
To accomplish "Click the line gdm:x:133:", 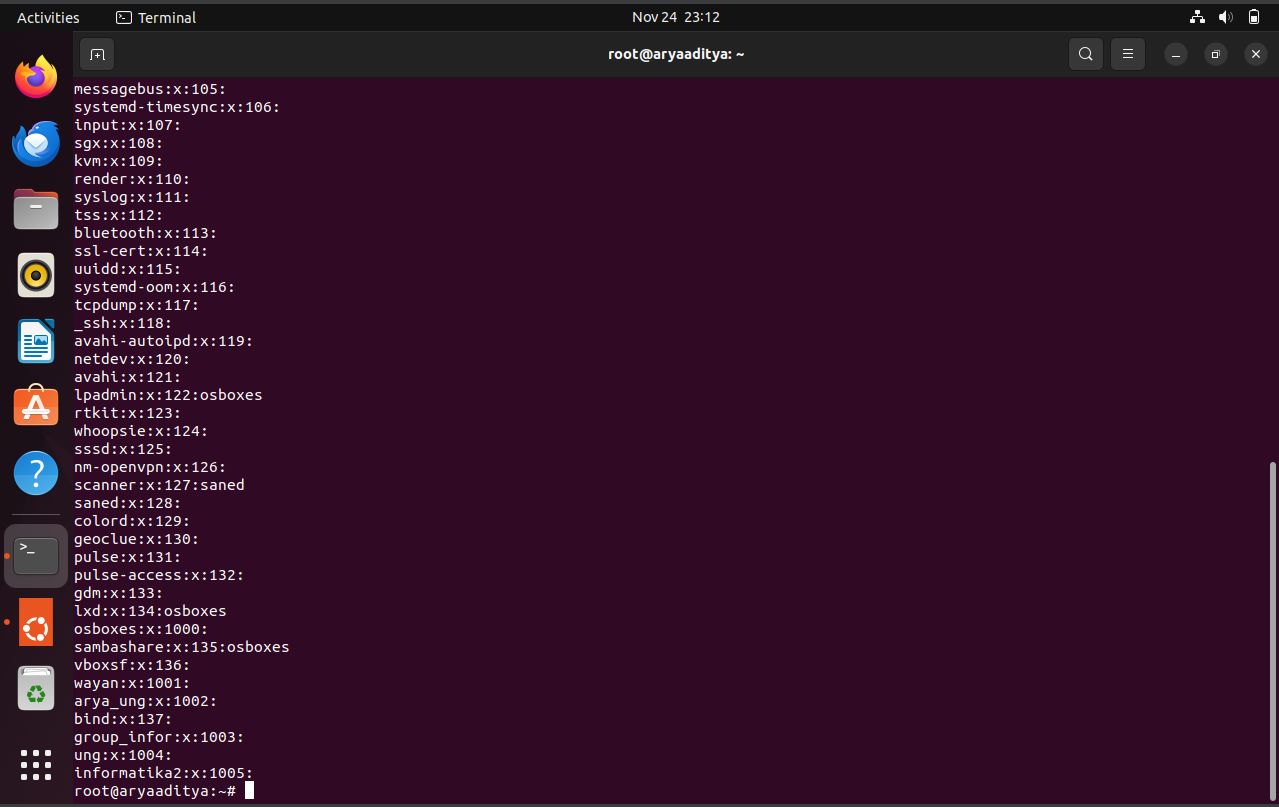I will coord(119,593).
